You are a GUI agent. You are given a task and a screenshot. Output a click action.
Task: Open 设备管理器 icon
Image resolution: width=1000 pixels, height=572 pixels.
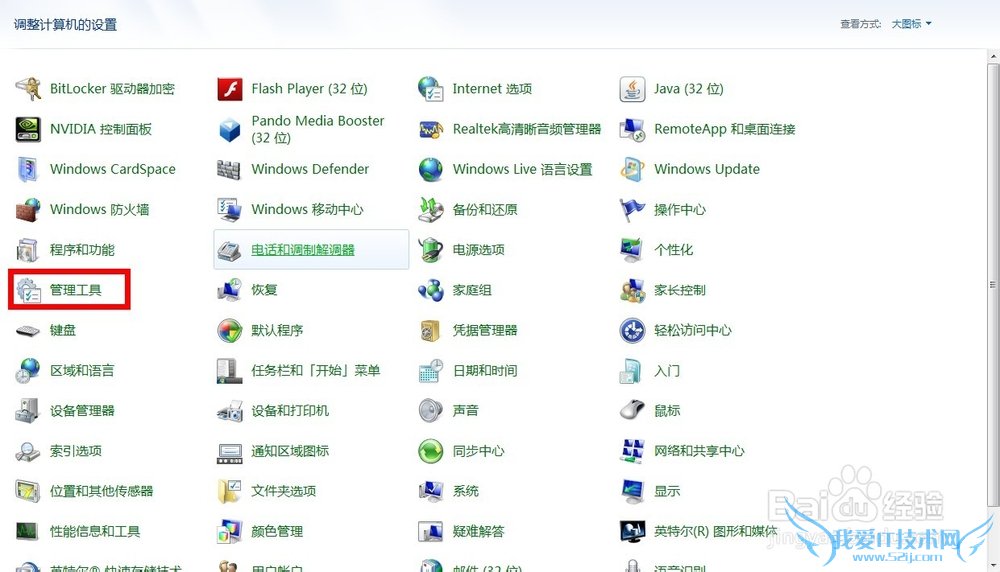point(28,411)
